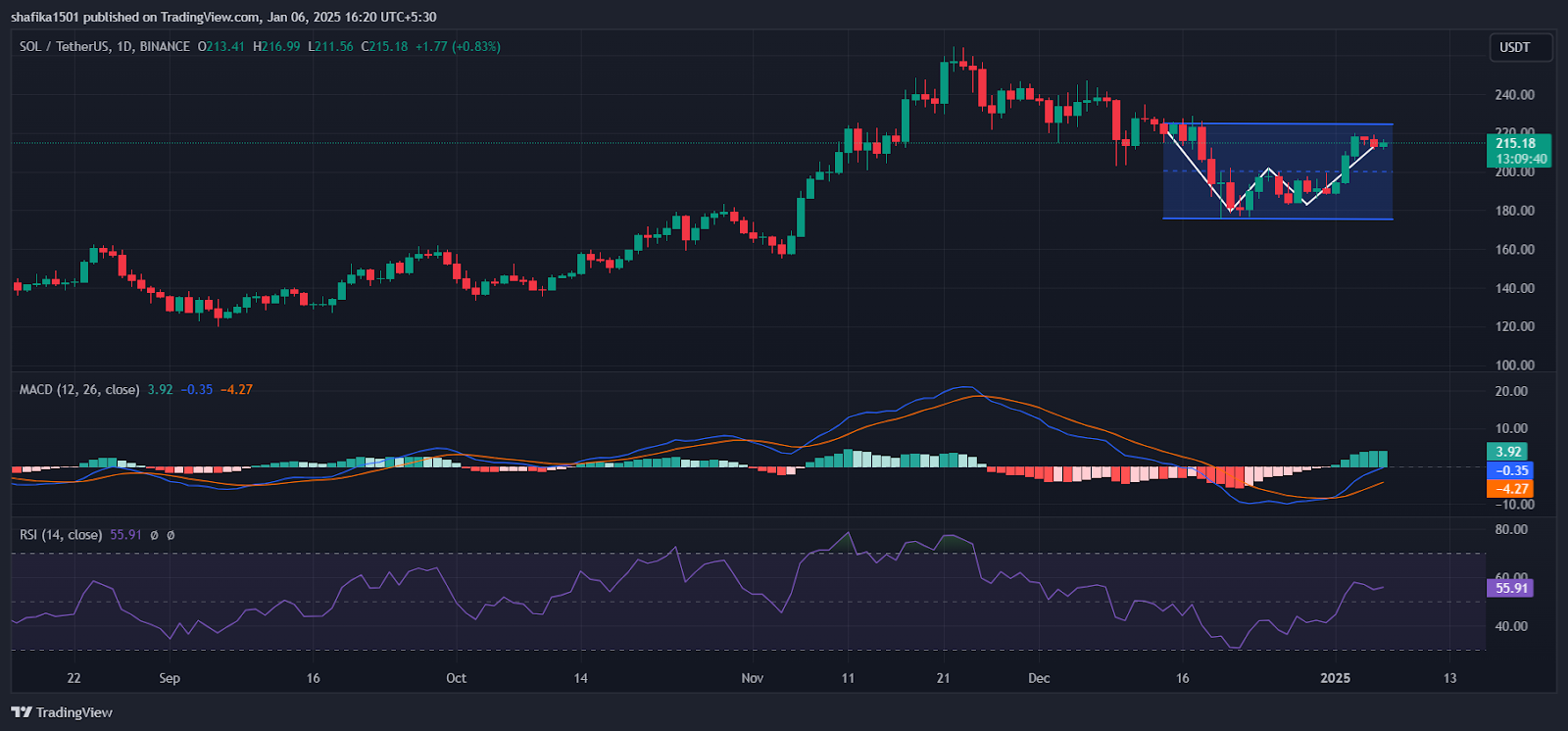This screenshot has height=731, width=1568.
Task: Click the 2025 date marker on time axis
Action: (1335, 678)
